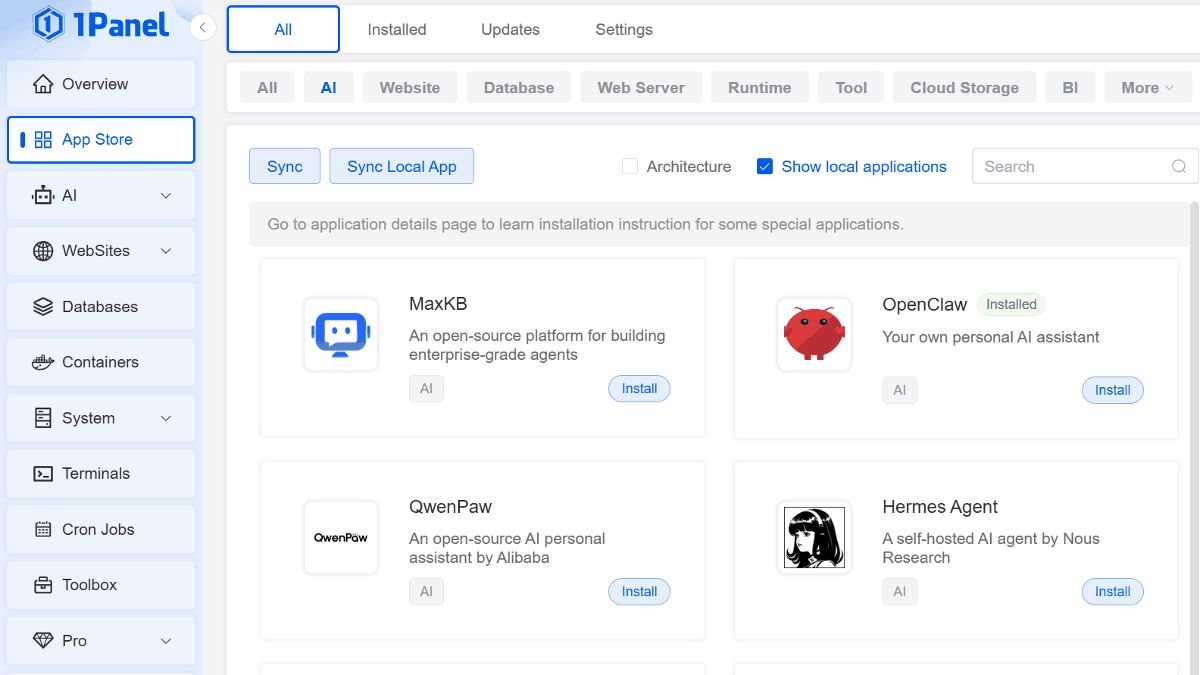Screen dimensions: 1200x675
Task: Install the Hermes Agent application
Action: click(x=1112, y=591)
